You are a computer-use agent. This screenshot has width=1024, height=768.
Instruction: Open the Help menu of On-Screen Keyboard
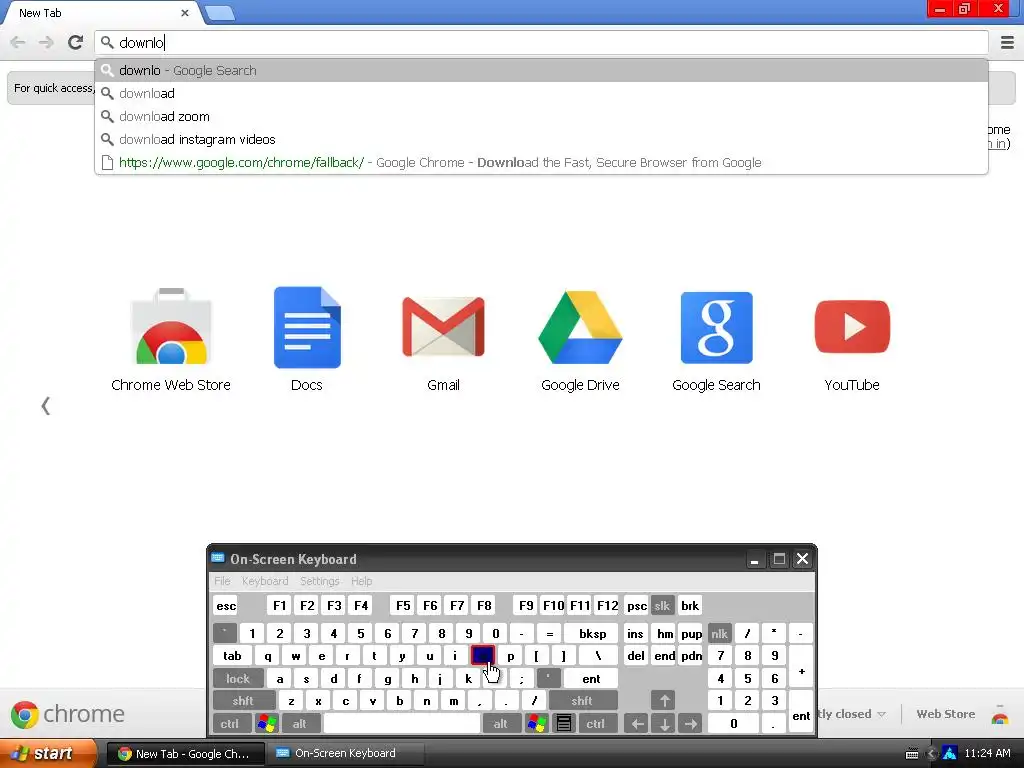coord(361,581)
